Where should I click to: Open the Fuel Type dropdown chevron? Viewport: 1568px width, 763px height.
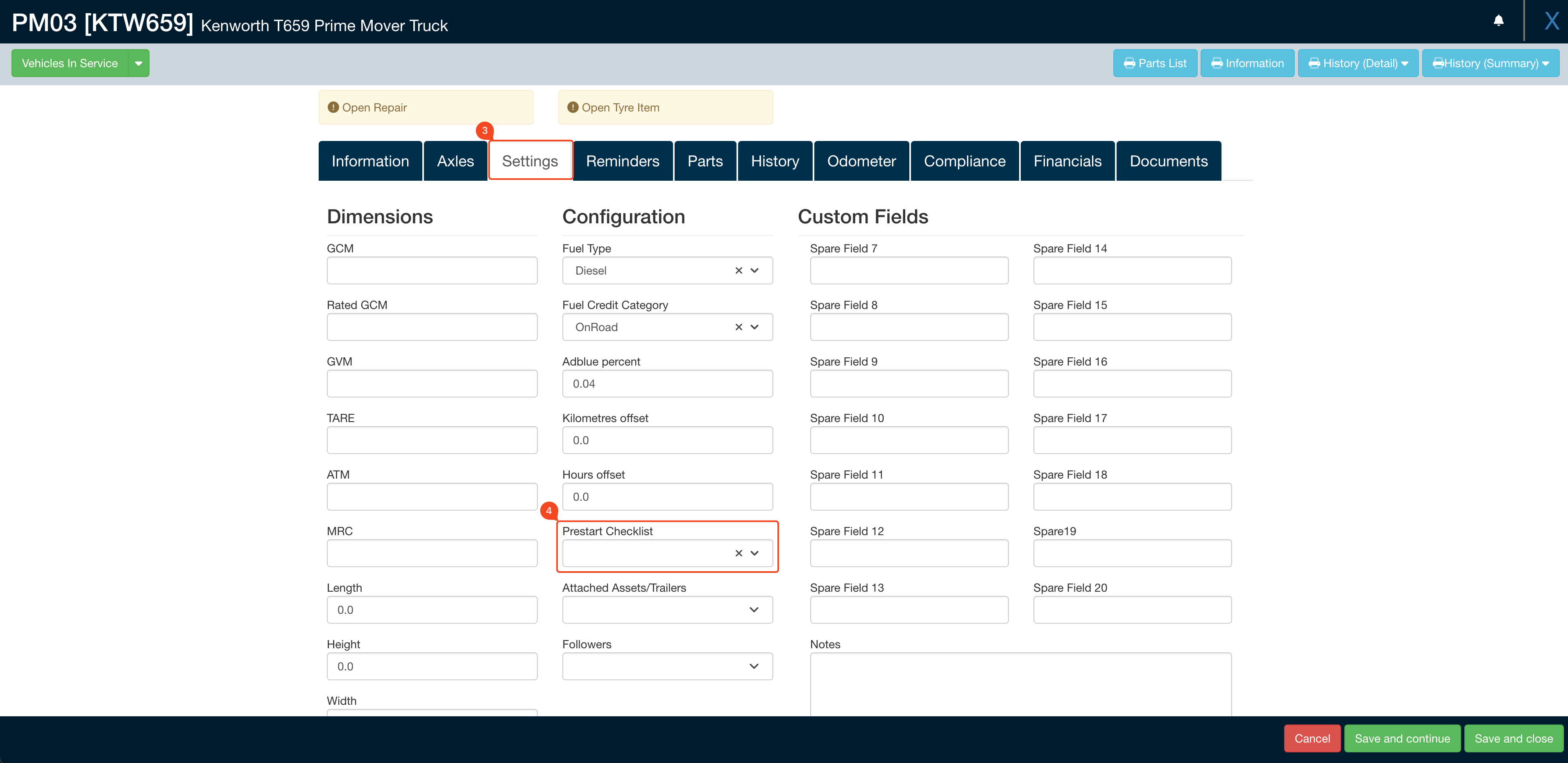tap(755, 270)
